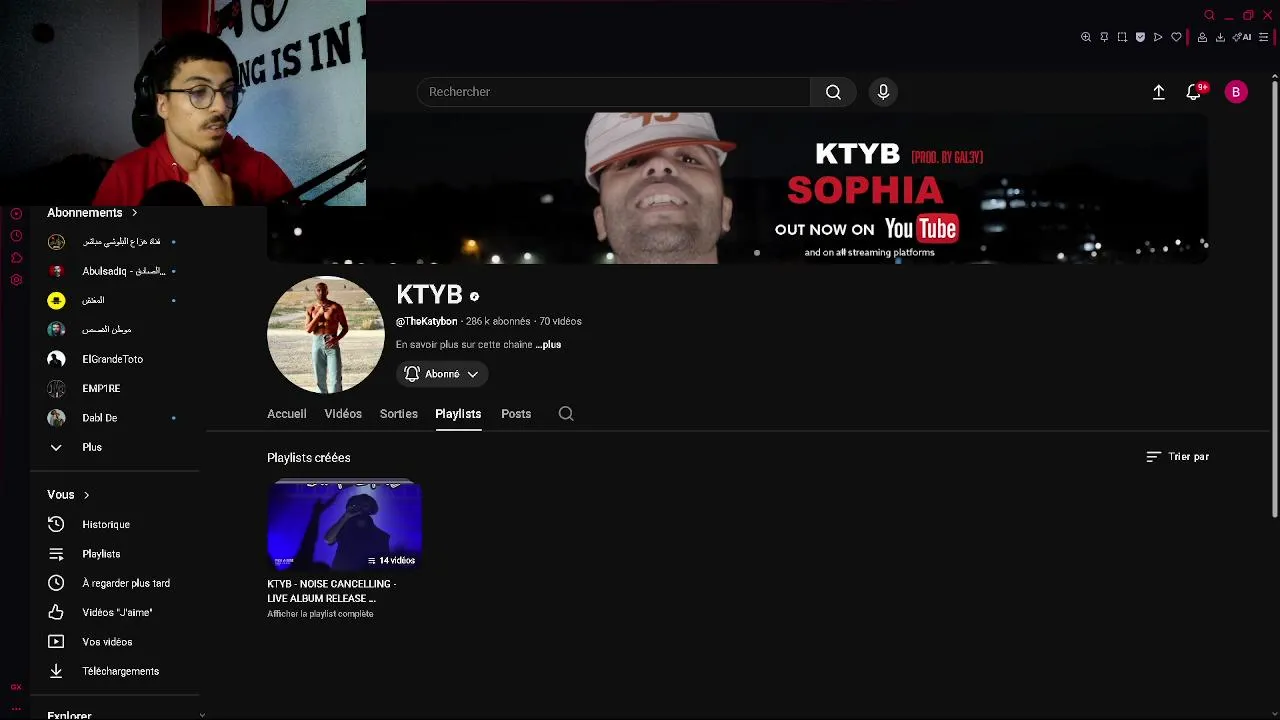Expand channel description via ...plus
The width and height of the screenshot is (1280, 720).
[x=548, y=344]
